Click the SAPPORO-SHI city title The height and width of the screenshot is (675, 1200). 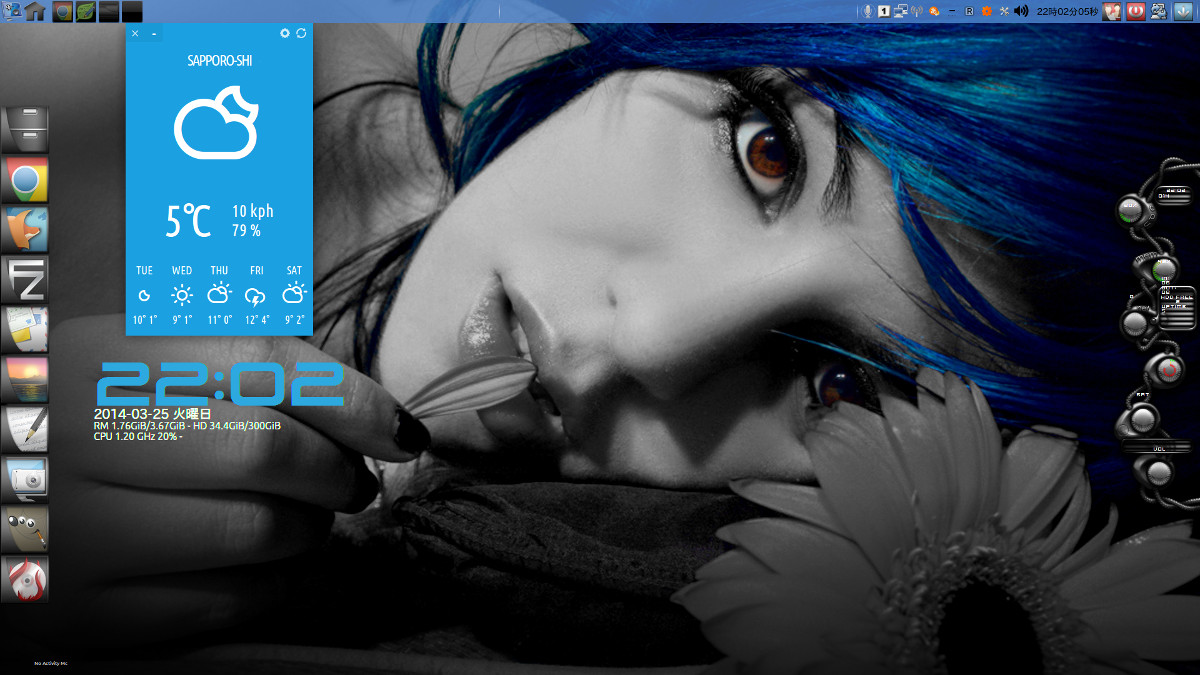(220, 61)
